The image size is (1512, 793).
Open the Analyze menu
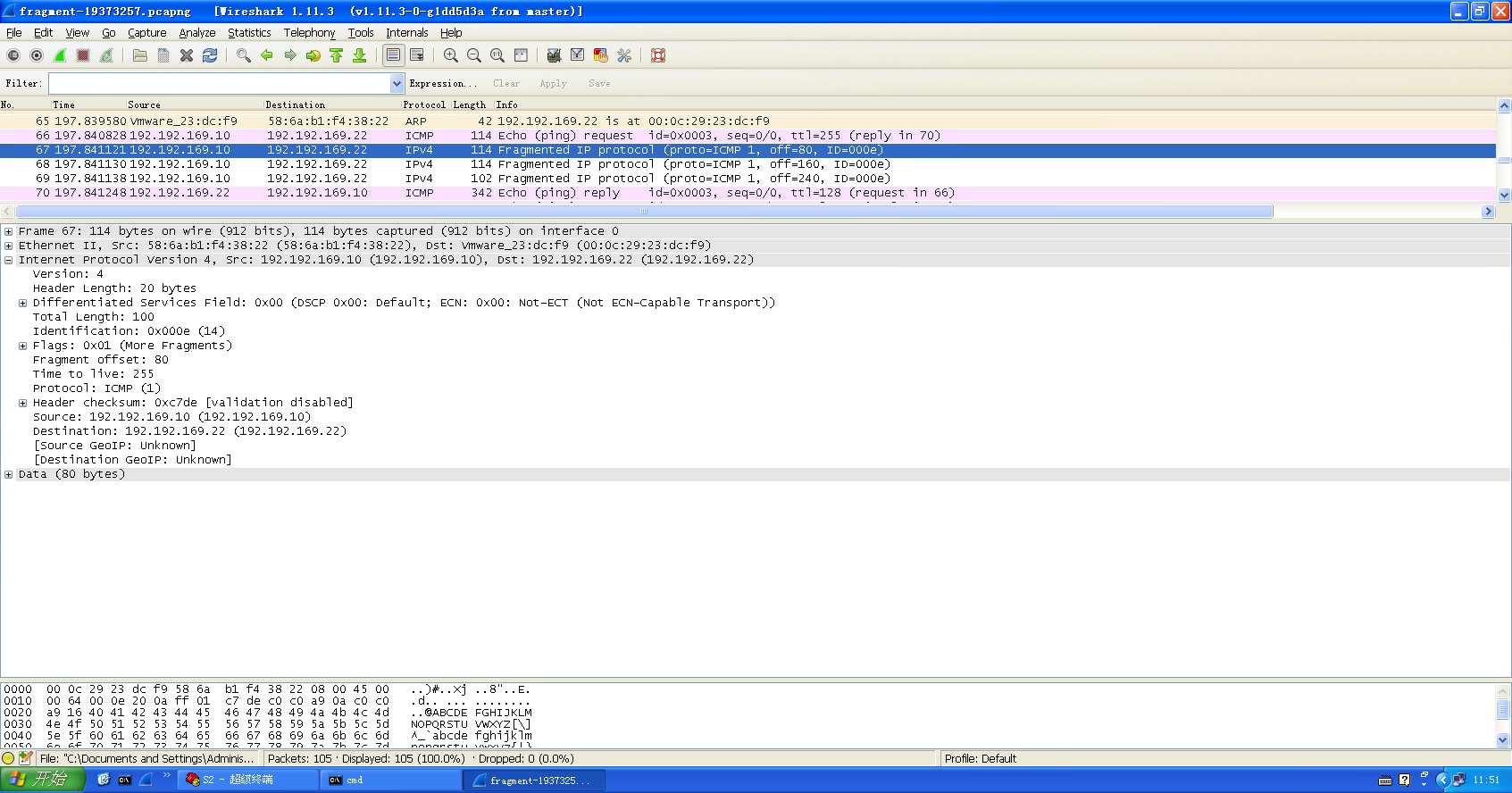[197, 33]
